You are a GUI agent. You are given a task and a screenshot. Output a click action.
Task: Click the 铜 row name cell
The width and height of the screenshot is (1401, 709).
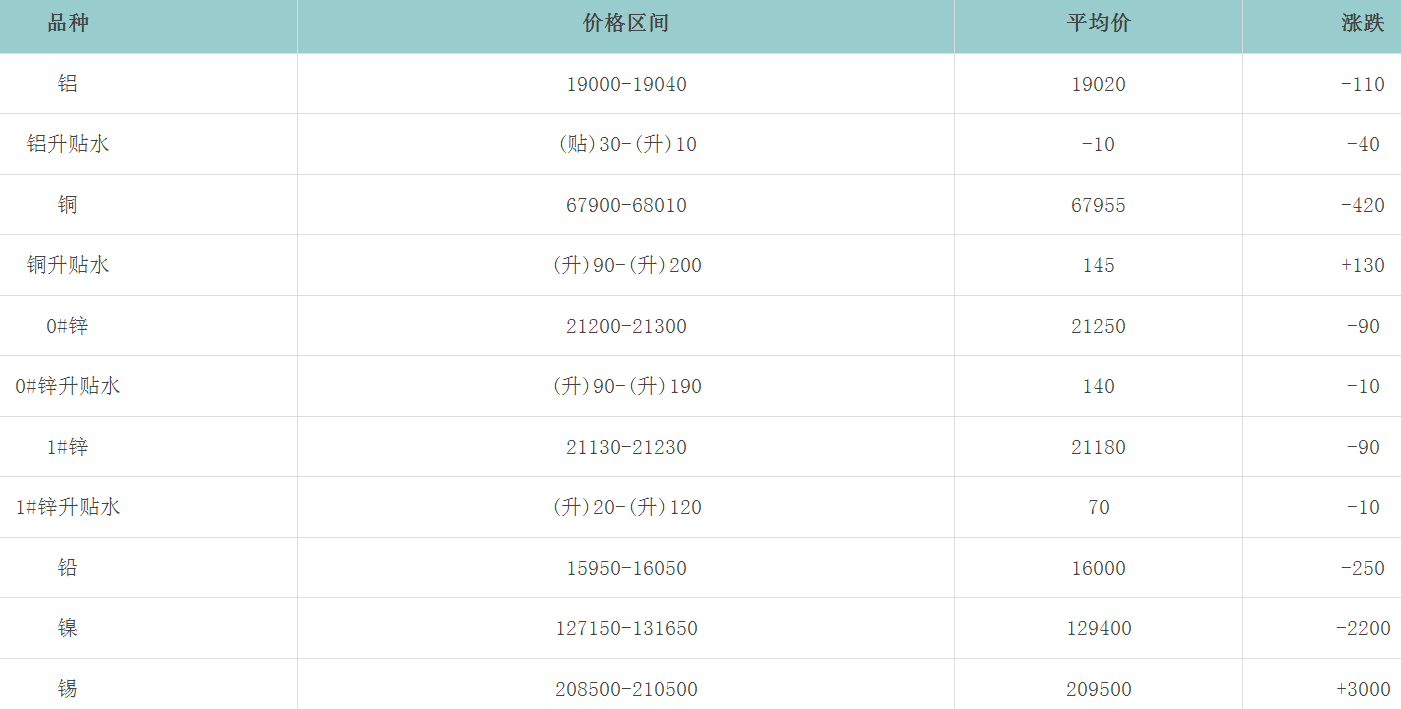click(x=68, y=205)
